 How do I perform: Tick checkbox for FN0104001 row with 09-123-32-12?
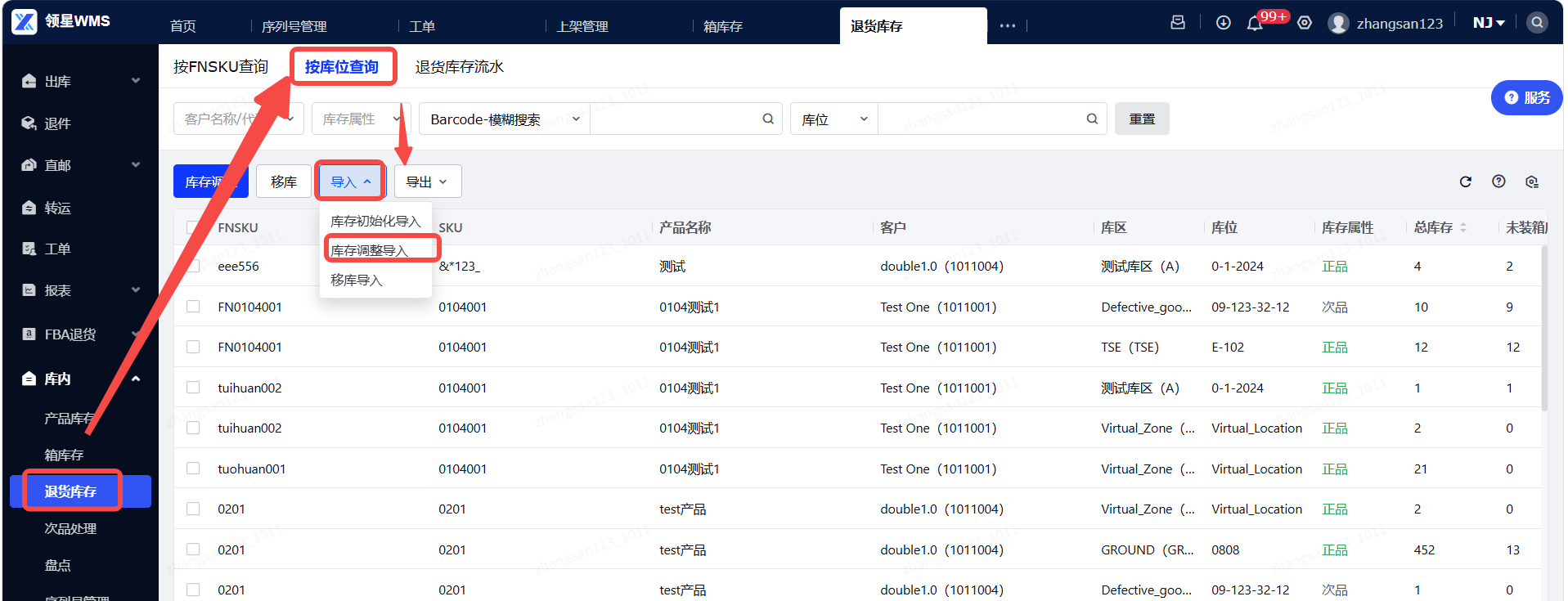tap(193, 307)
